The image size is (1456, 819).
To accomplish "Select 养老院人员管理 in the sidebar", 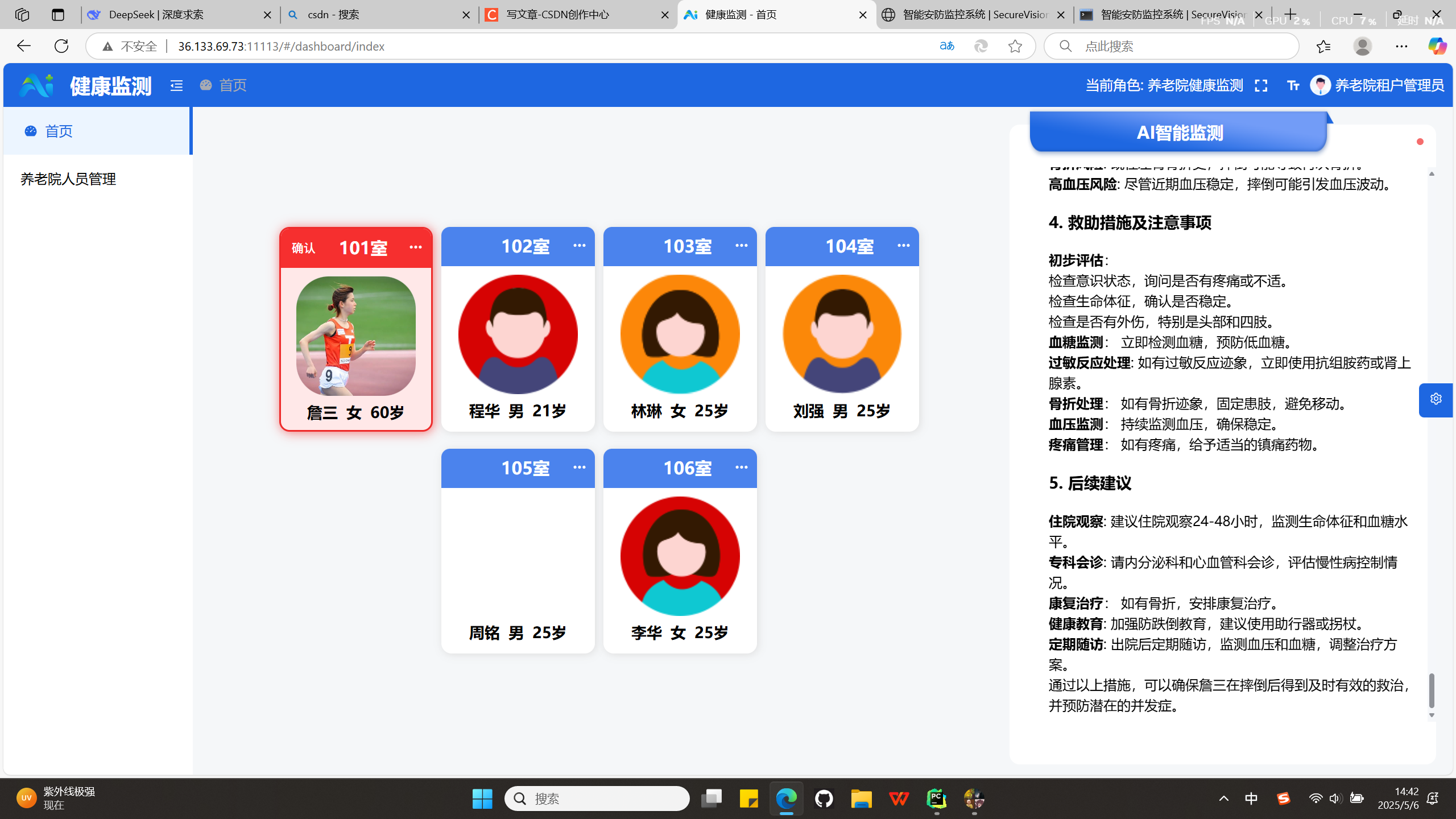I will point(68,179).
